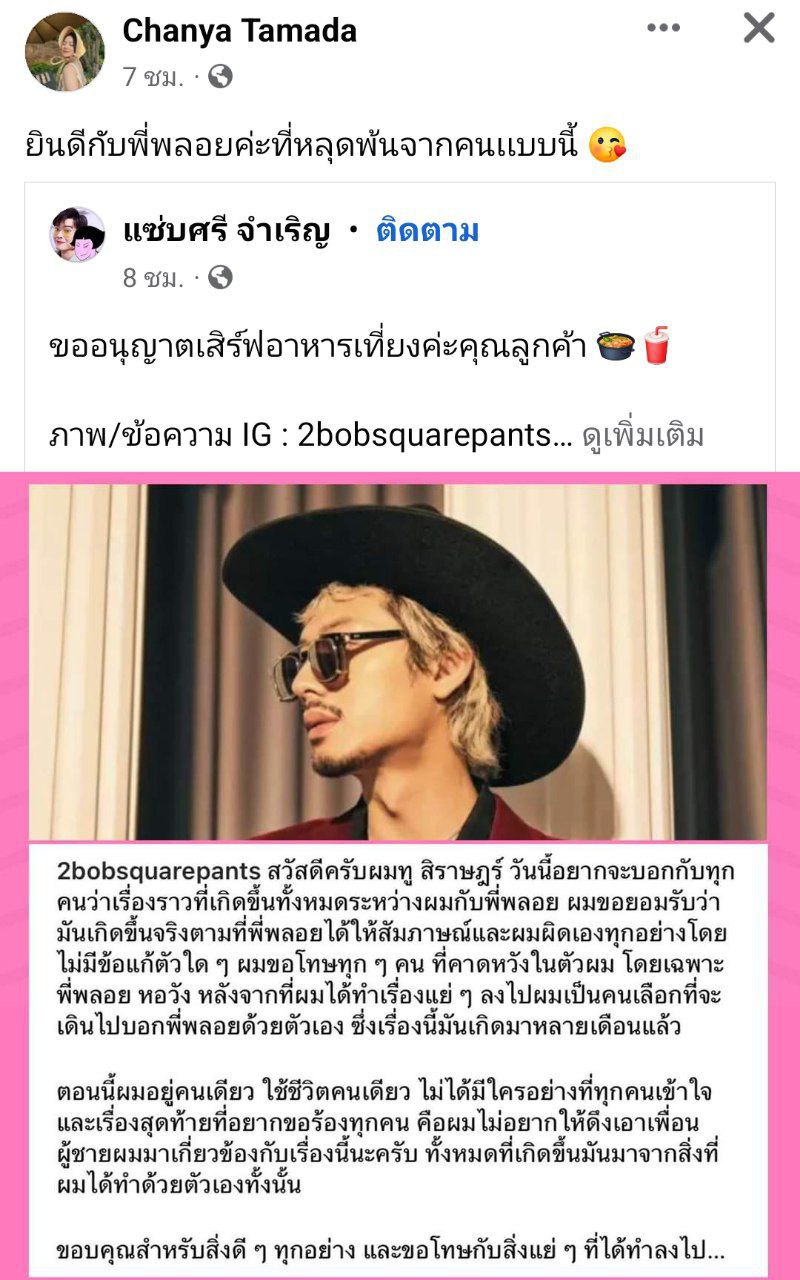Open the three-dots post options menu
800x1280 pixels.
[663, 28]
